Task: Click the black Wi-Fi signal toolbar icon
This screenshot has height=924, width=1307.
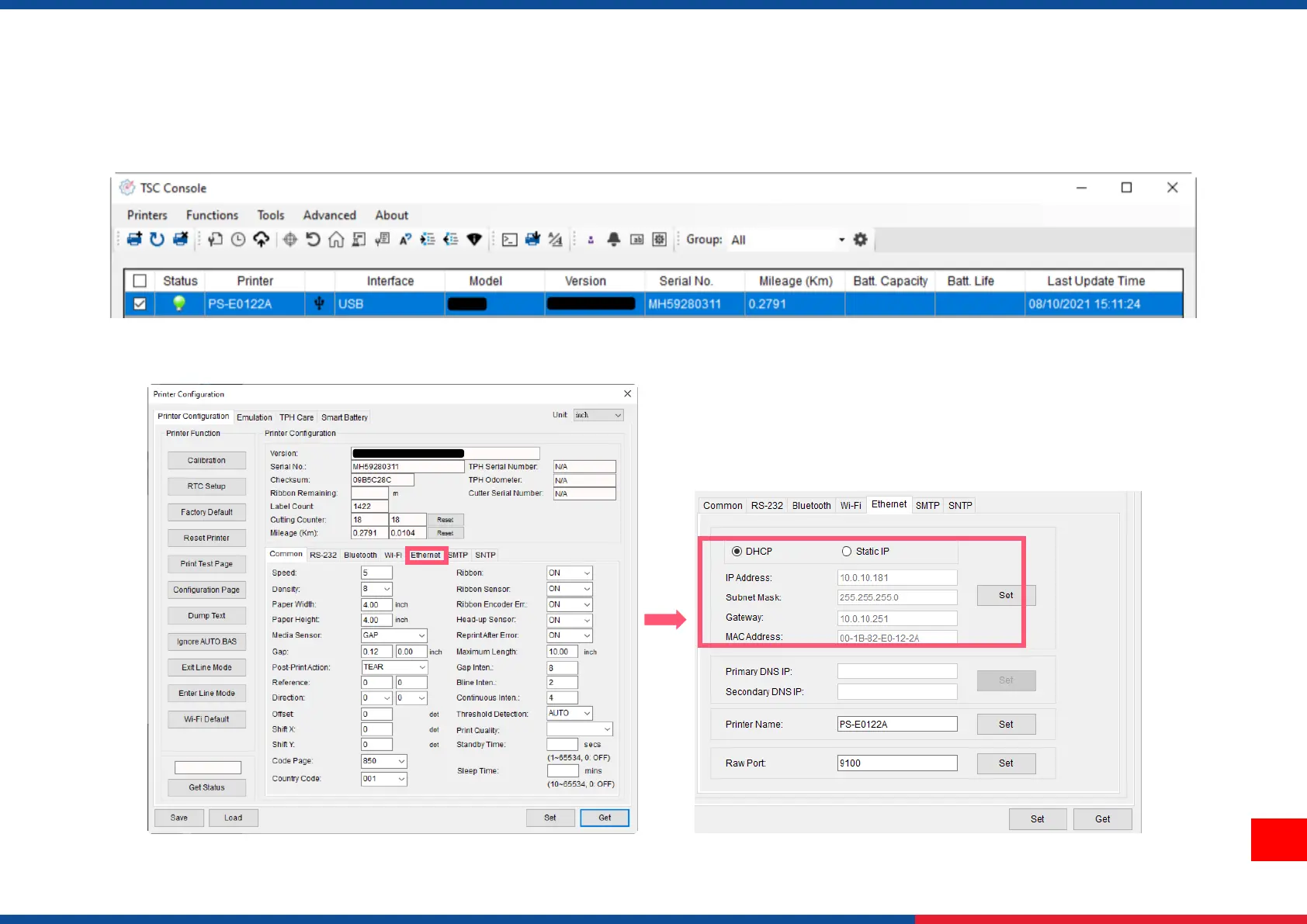Action: (474, 240)
